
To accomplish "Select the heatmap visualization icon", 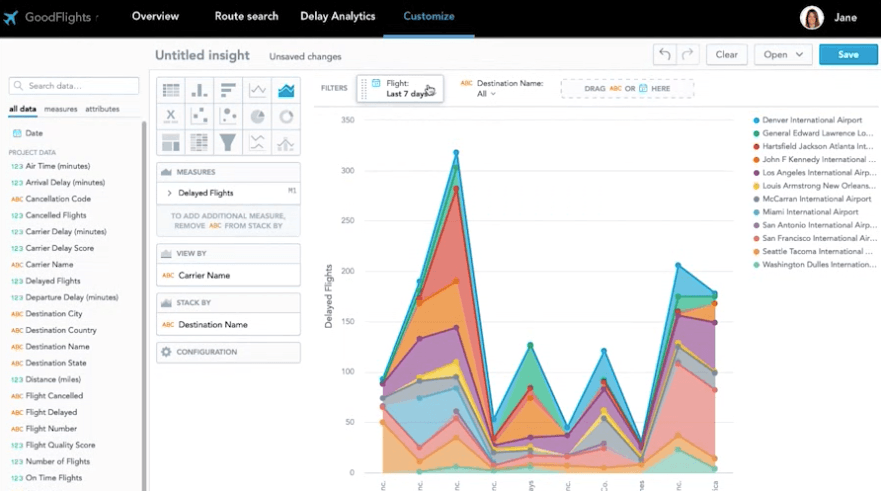I will tap(199, 143).
